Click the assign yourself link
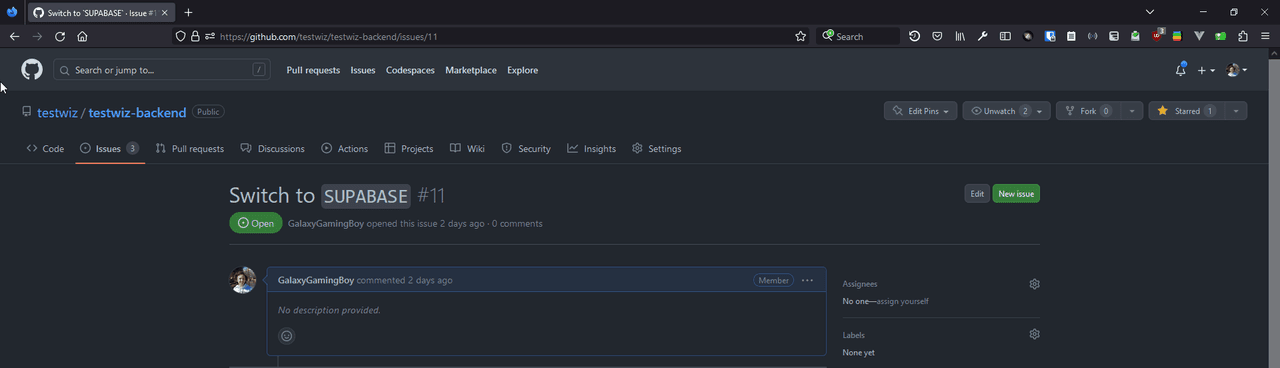 click(x=903, y=301)
